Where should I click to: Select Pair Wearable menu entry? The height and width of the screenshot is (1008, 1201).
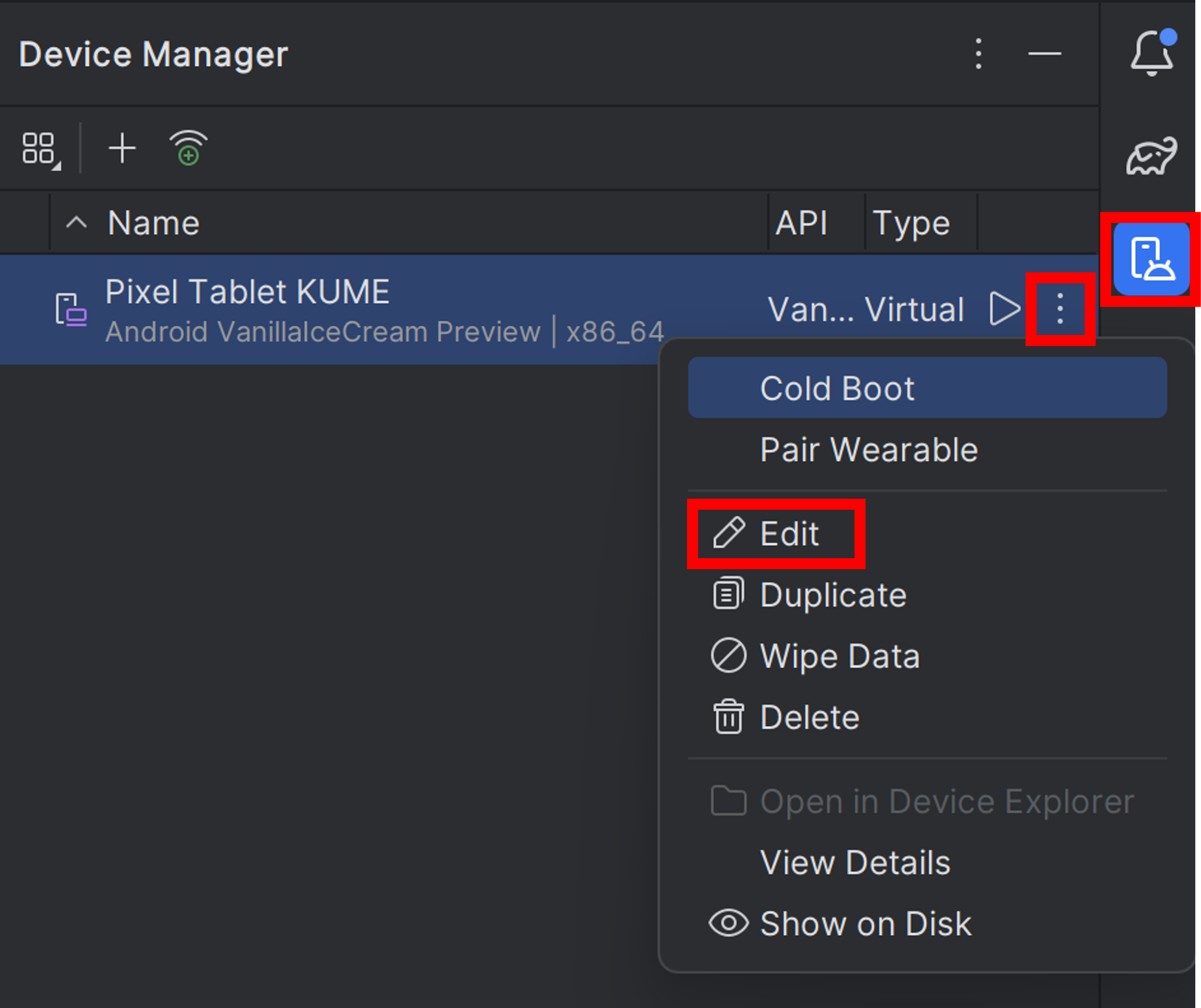927,449
